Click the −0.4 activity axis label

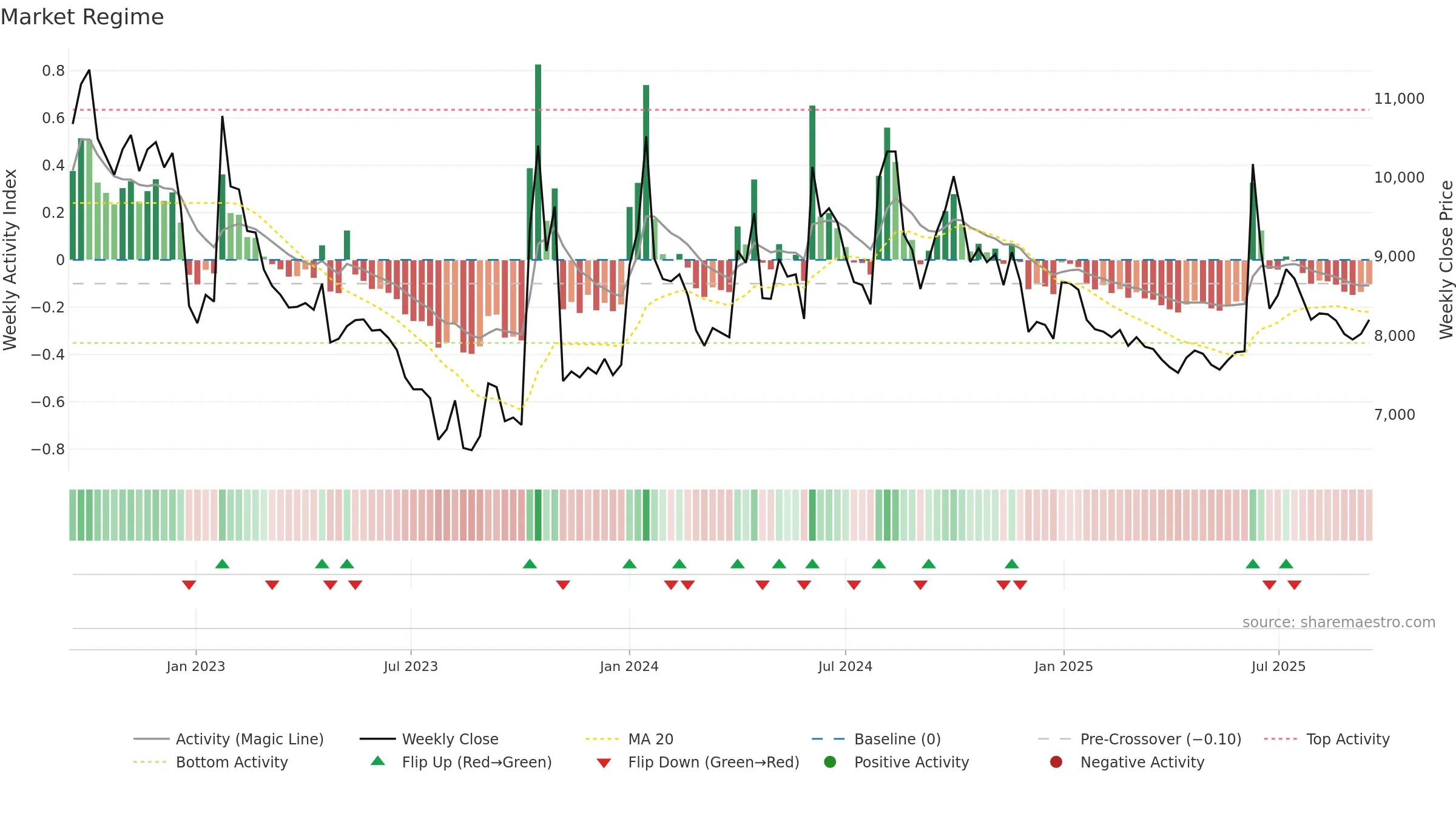(x=48, y=355)
